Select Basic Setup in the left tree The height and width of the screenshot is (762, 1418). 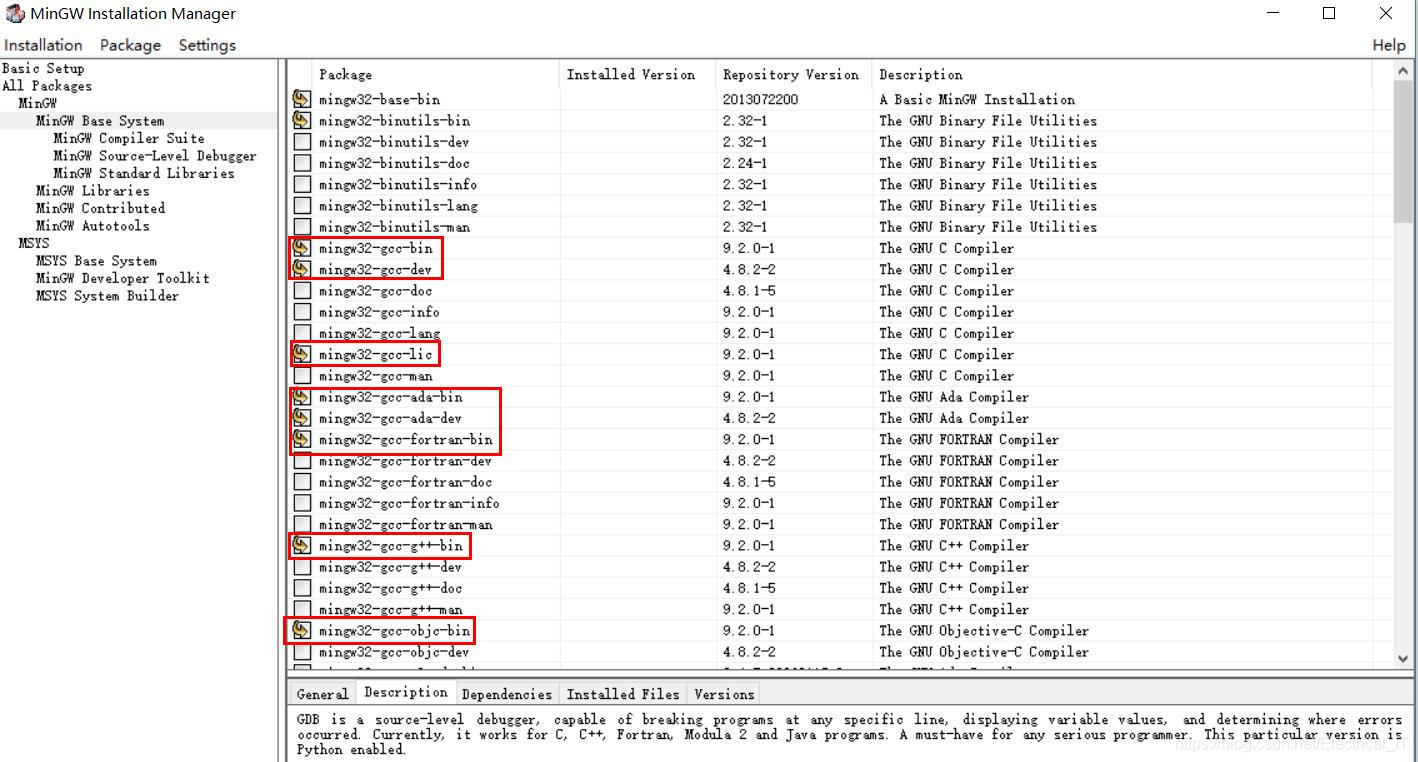coord(43,68)
